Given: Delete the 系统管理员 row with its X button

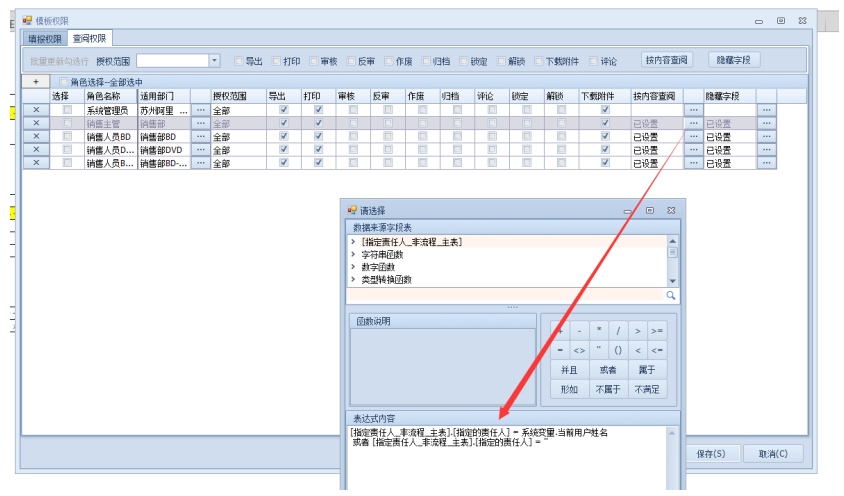Looking at the screenshot, I should point(35,110).
